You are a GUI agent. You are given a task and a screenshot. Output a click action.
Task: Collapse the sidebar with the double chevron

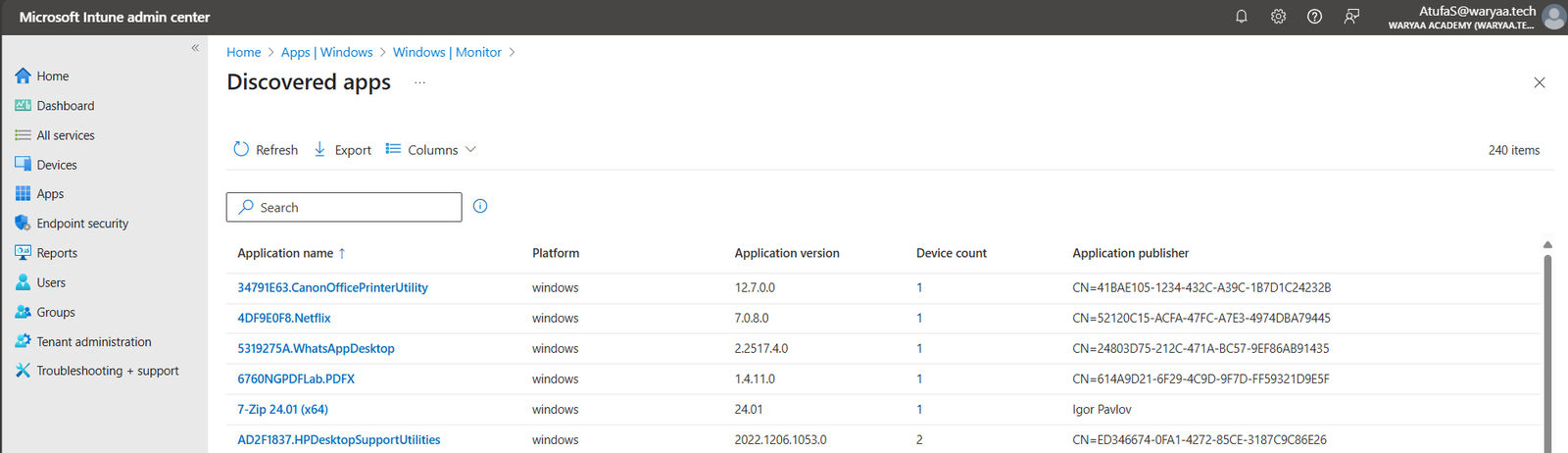click(195, 47)
